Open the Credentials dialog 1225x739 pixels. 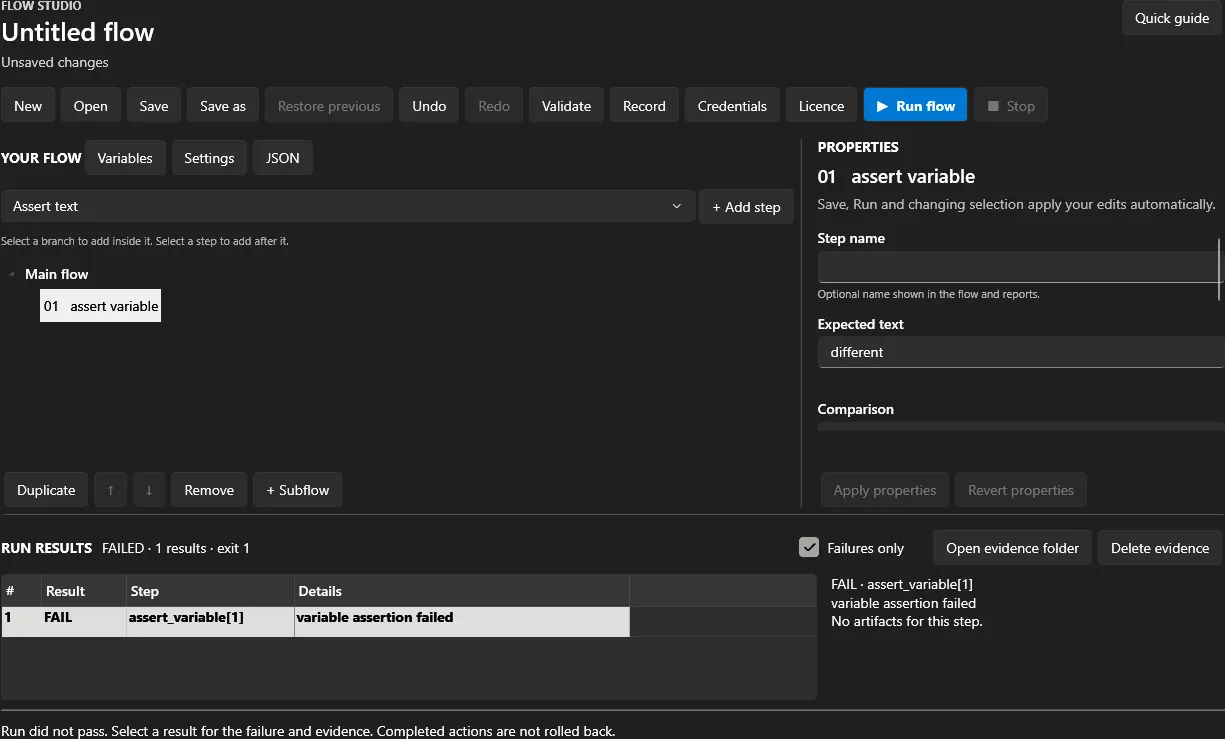732,106
